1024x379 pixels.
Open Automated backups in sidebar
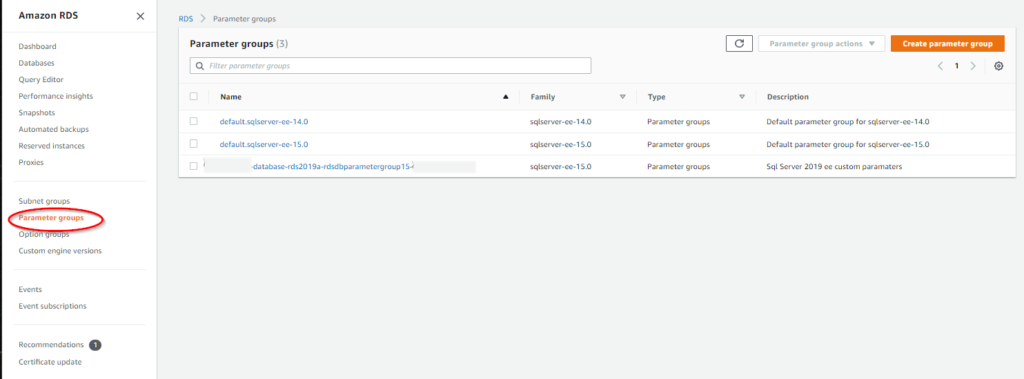54,129
